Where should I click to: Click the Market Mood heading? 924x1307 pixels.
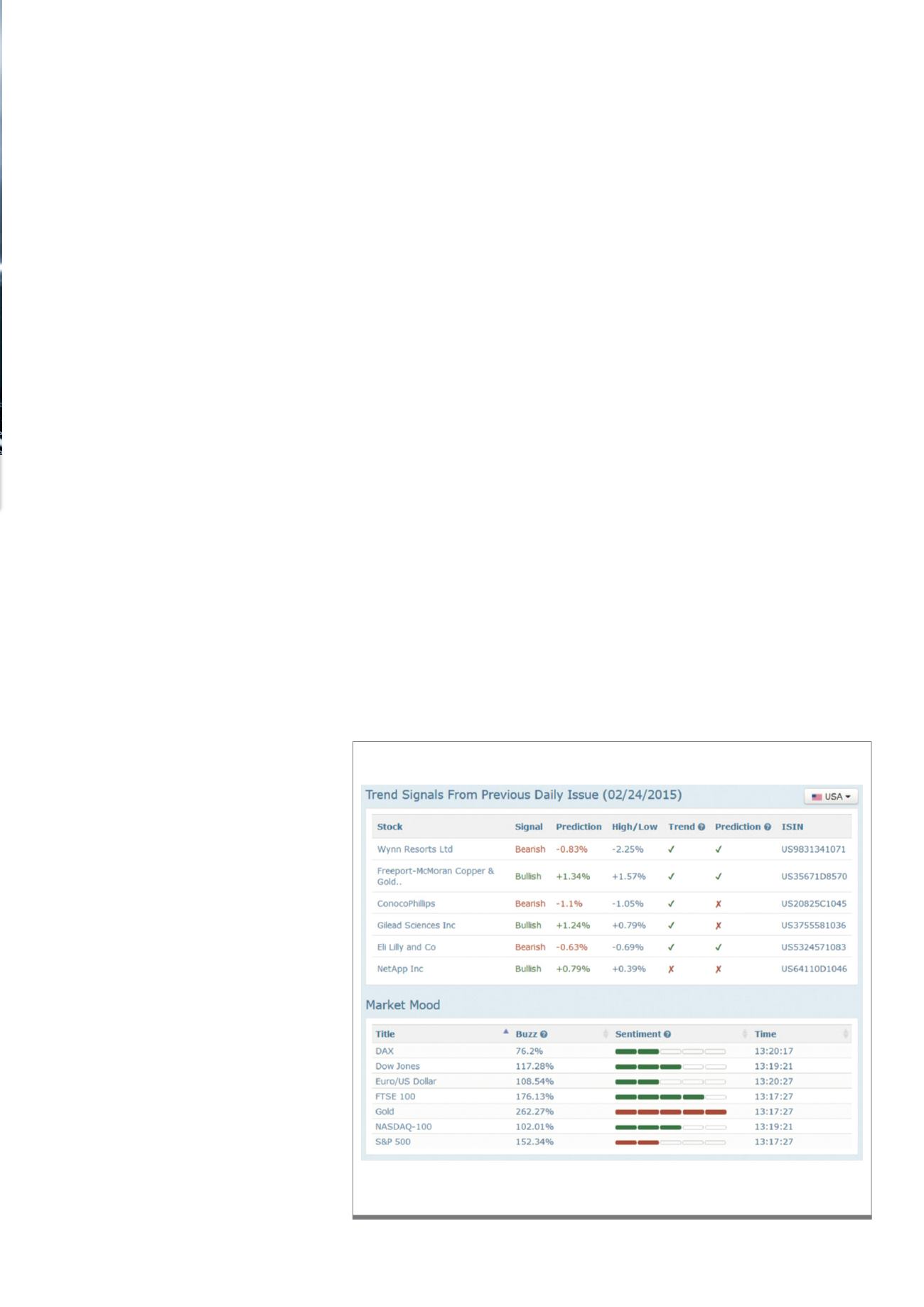(x=403, y=1006)
